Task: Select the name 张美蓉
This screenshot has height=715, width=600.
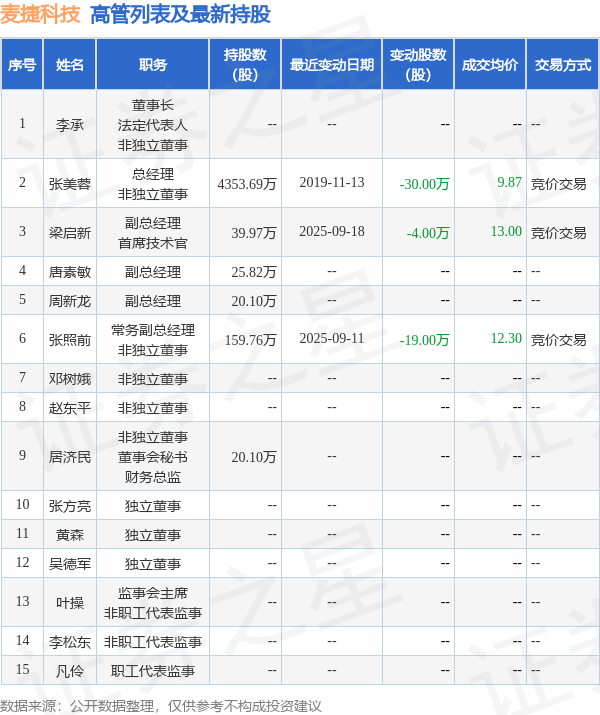Action: 70,184
